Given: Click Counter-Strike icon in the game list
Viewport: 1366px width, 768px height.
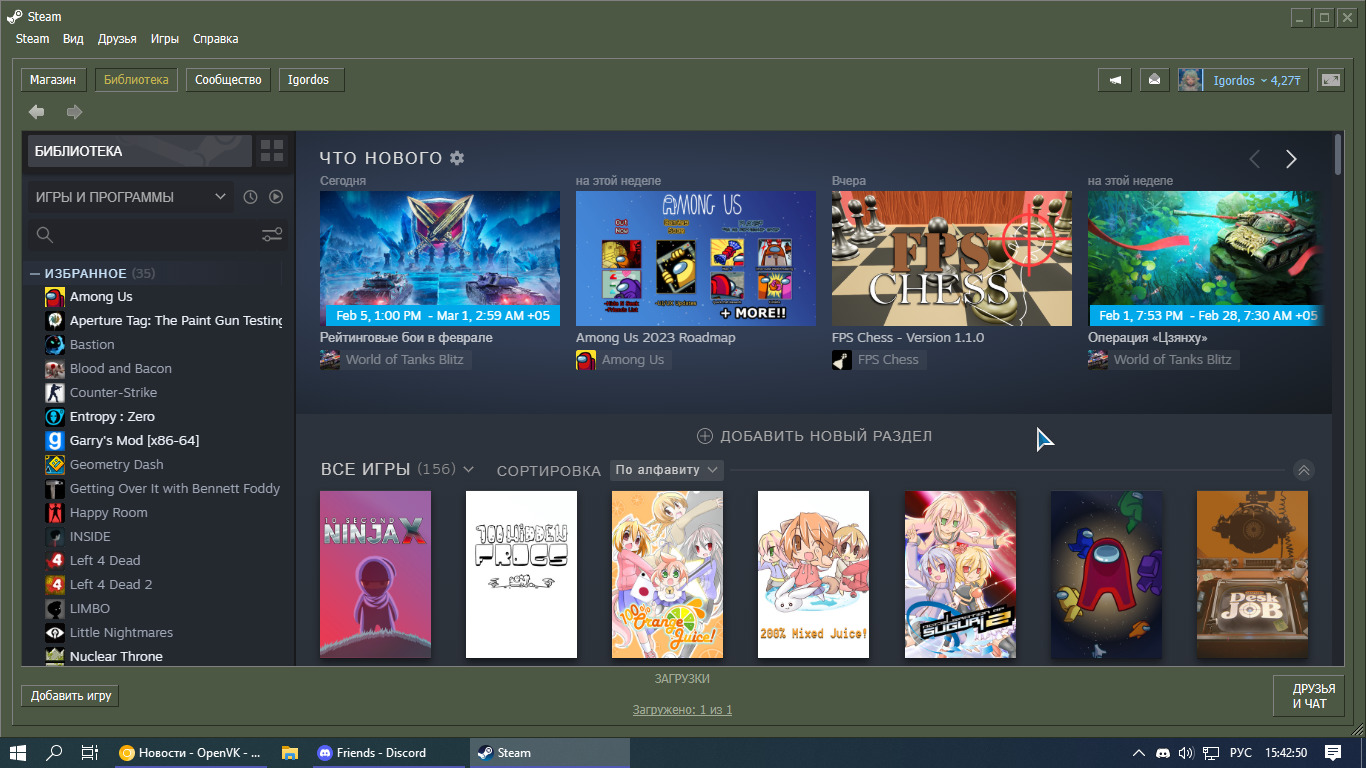Looking at the screenshot, I should point(55,393).
